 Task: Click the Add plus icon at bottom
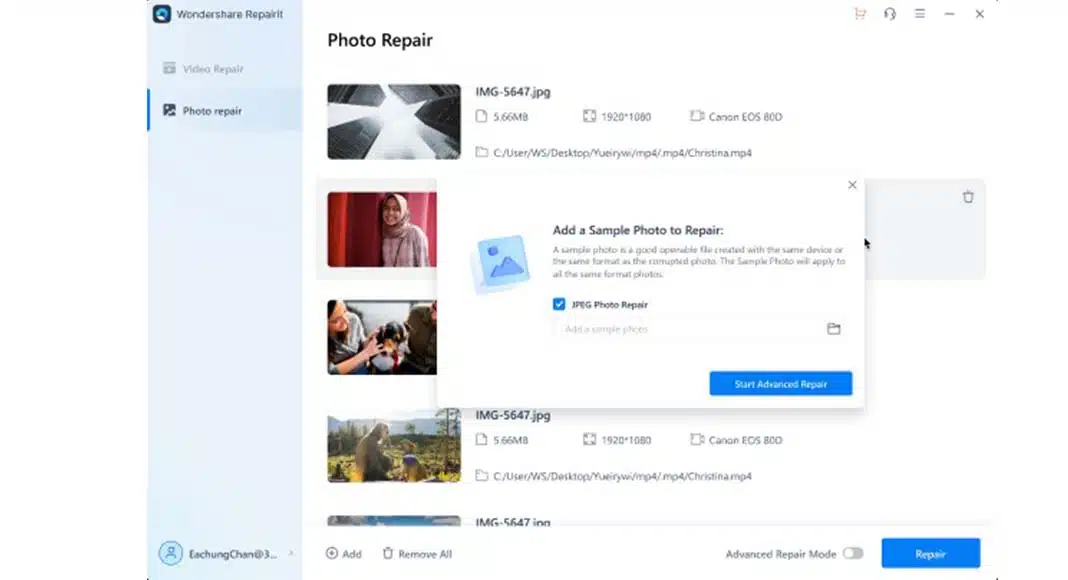tap(330, 552)
